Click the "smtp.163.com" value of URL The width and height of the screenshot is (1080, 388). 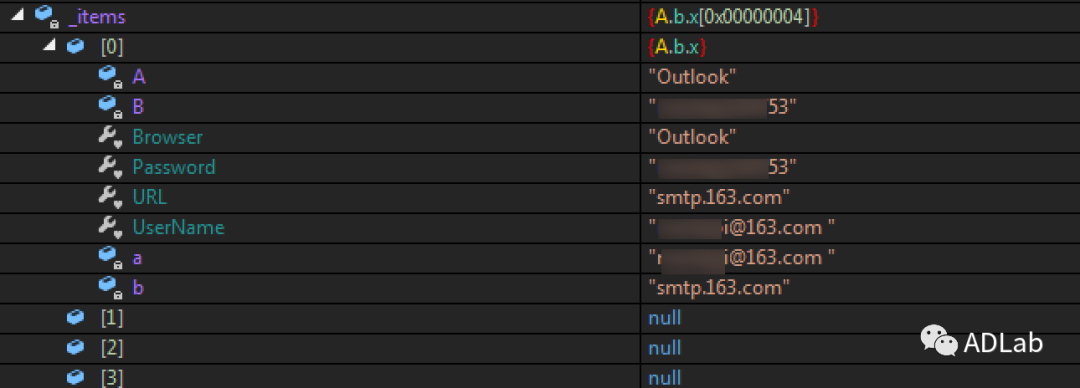718,198
